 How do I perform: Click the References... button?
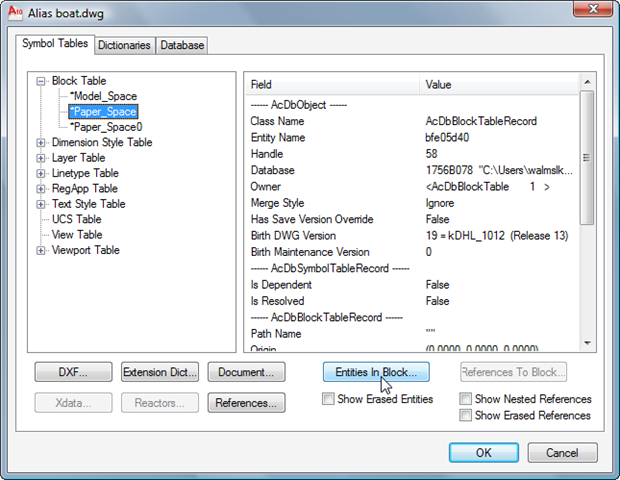pos(246,403)
